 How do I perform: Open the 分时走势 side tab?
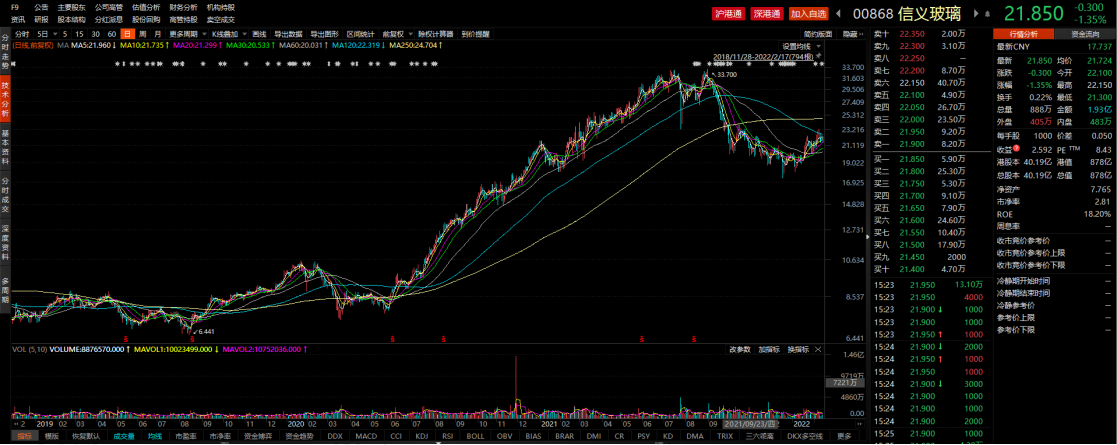click(x=6, y=51)
